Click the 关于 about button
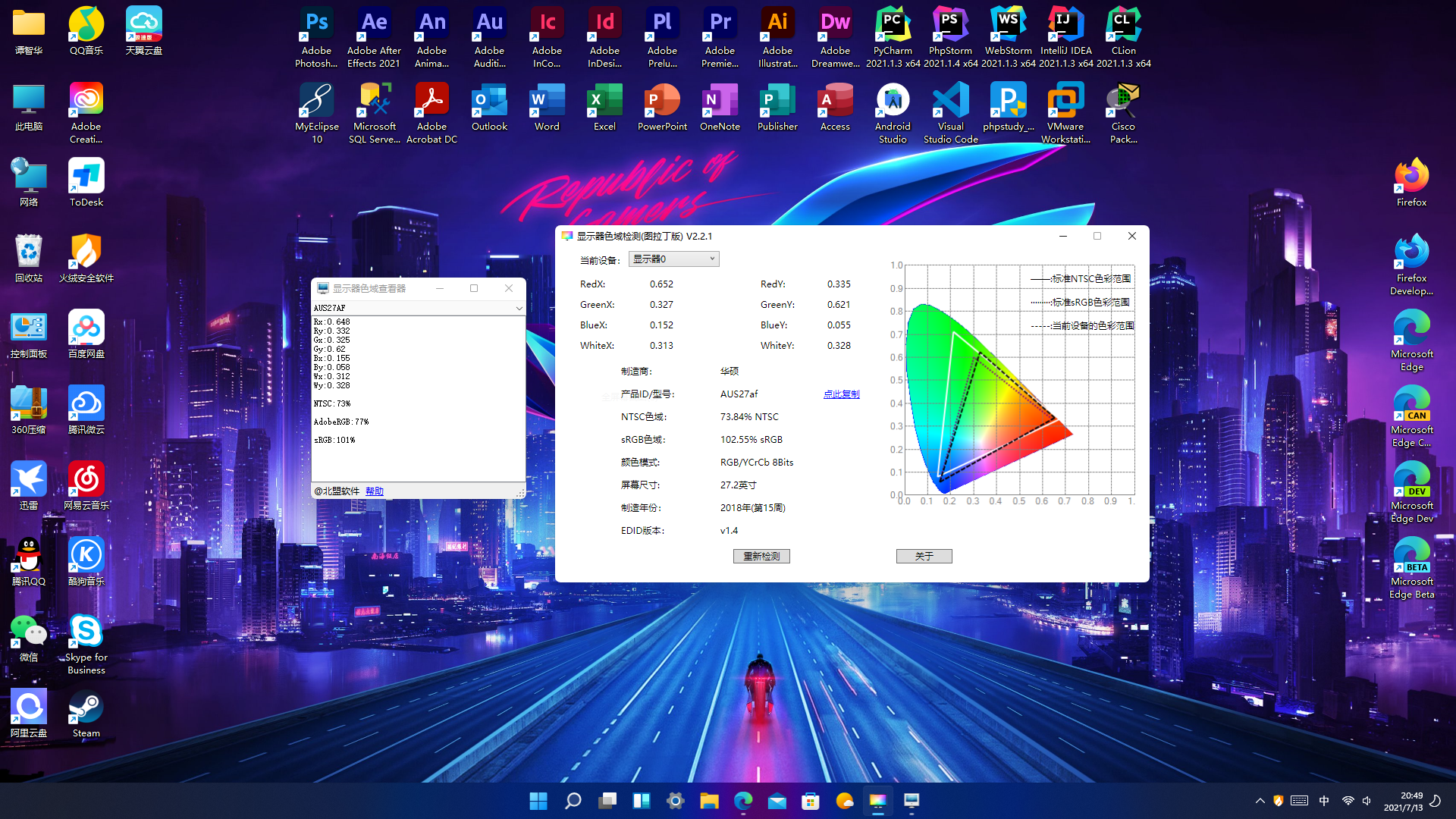The height and width of the screenshot is (819, 1456). (x=924, y=556)
